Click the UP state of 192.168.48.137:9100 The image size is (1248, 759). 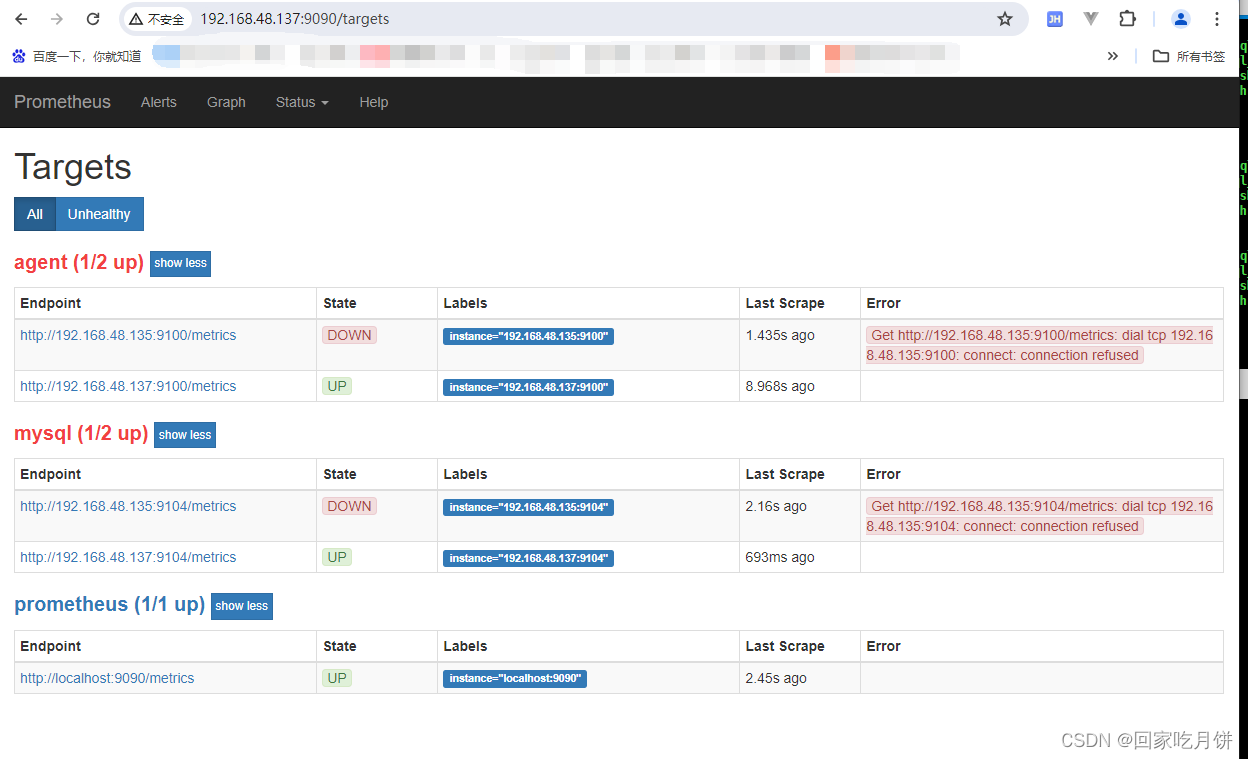coord(337,386)
